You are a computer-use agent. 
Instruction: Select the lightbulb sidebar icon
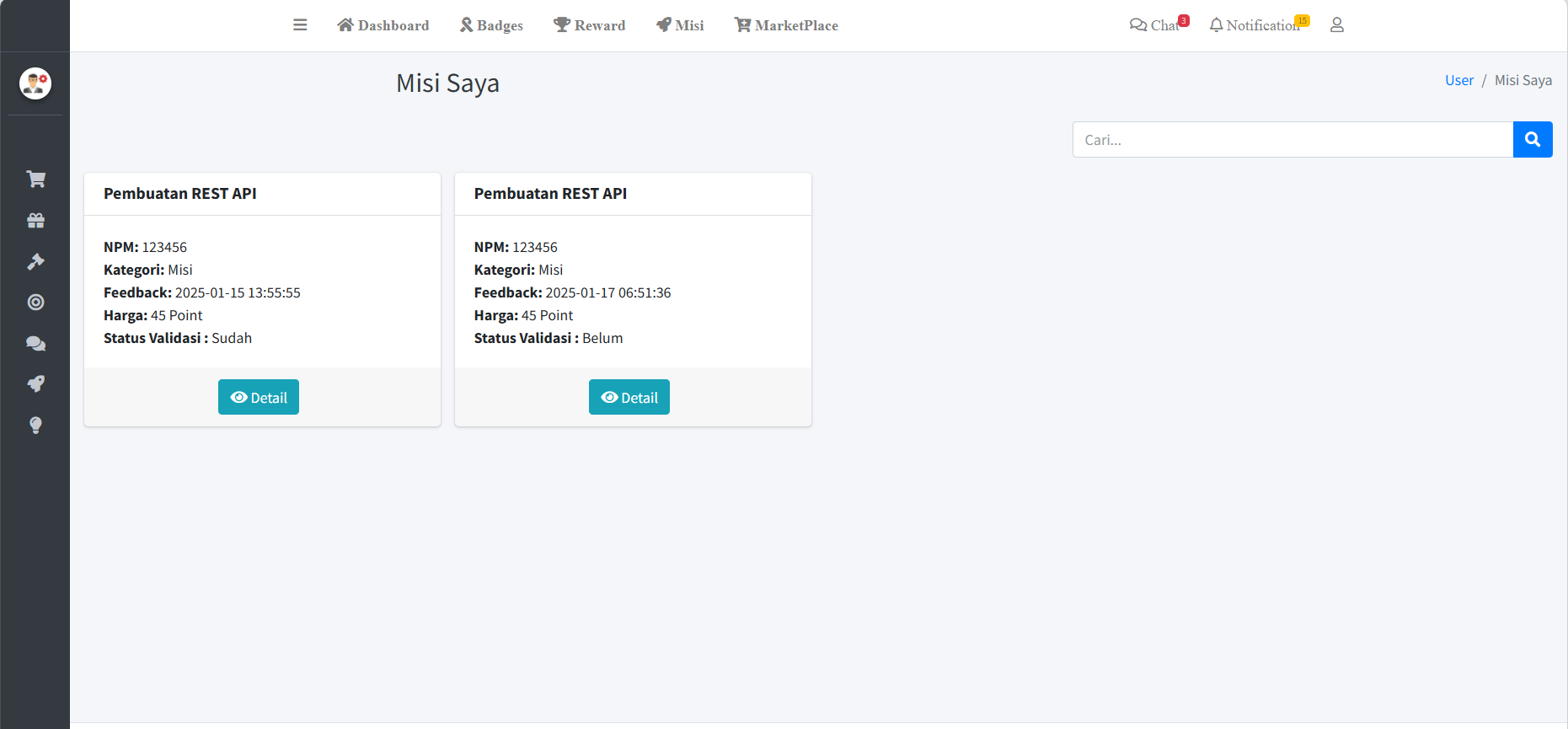click(35, 426)
